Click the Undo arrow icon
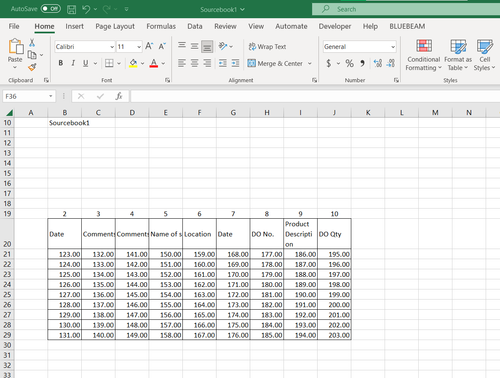This screenshot has width=500, height=378. [86, 9]
